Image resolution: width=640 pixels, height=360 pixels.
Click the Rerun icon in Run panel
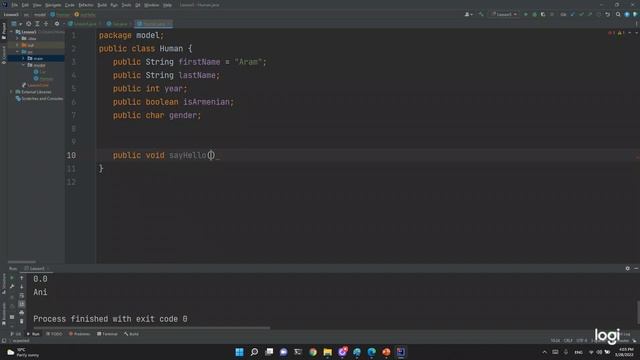click(12, 278)
